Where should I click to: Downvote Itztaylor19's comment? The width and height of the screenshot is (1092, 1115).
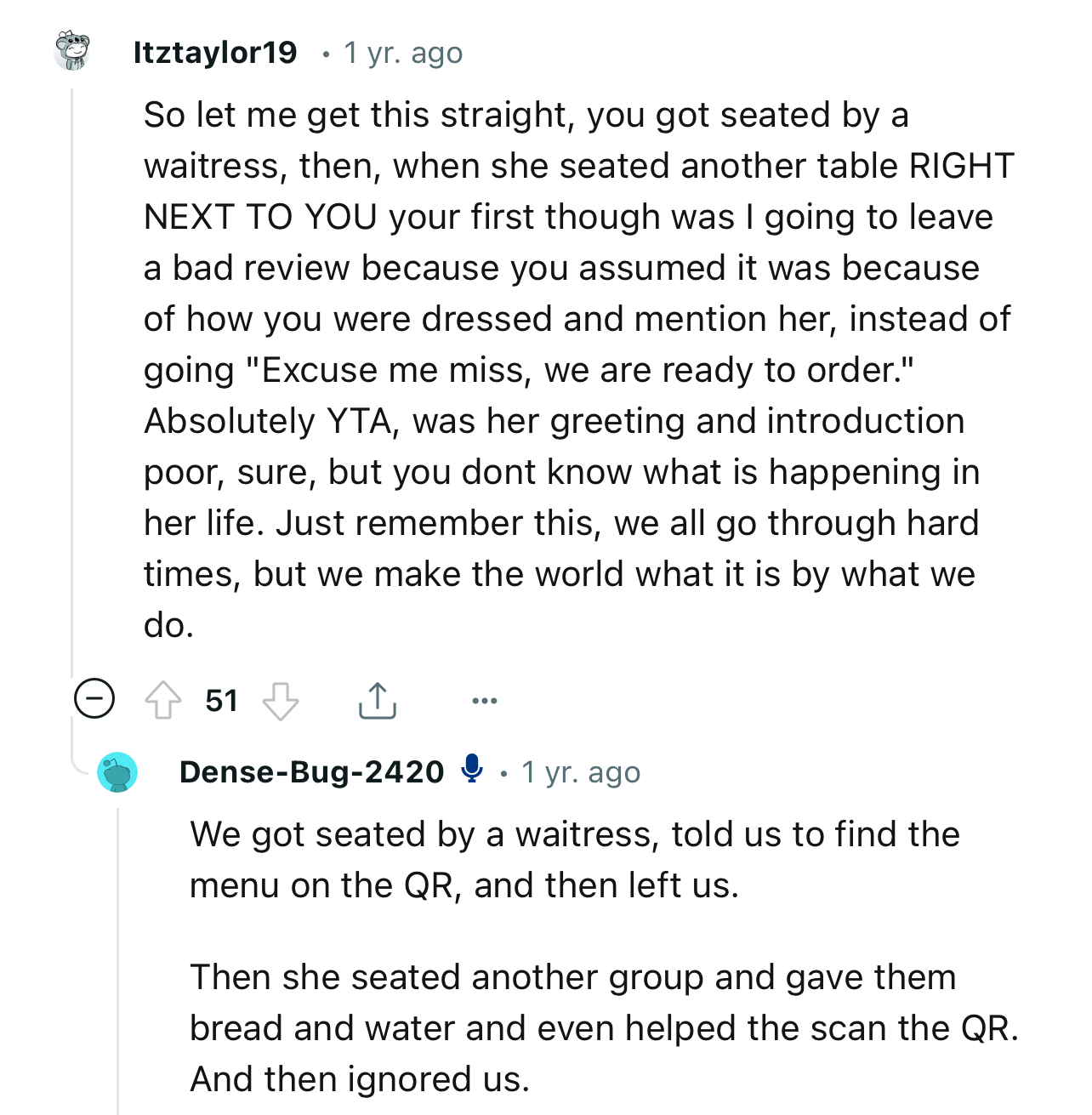[280, 701]
